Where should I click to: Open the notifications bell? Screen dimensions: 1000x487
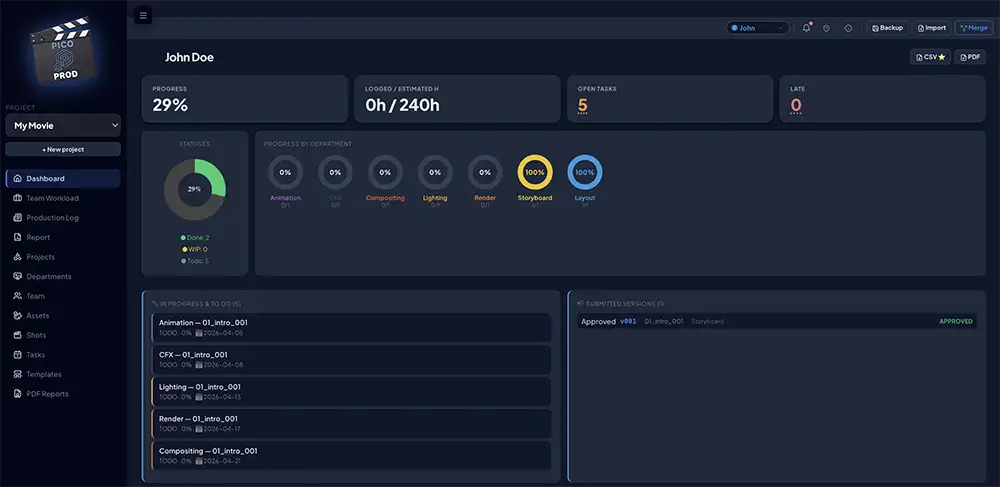click(806, 28)
